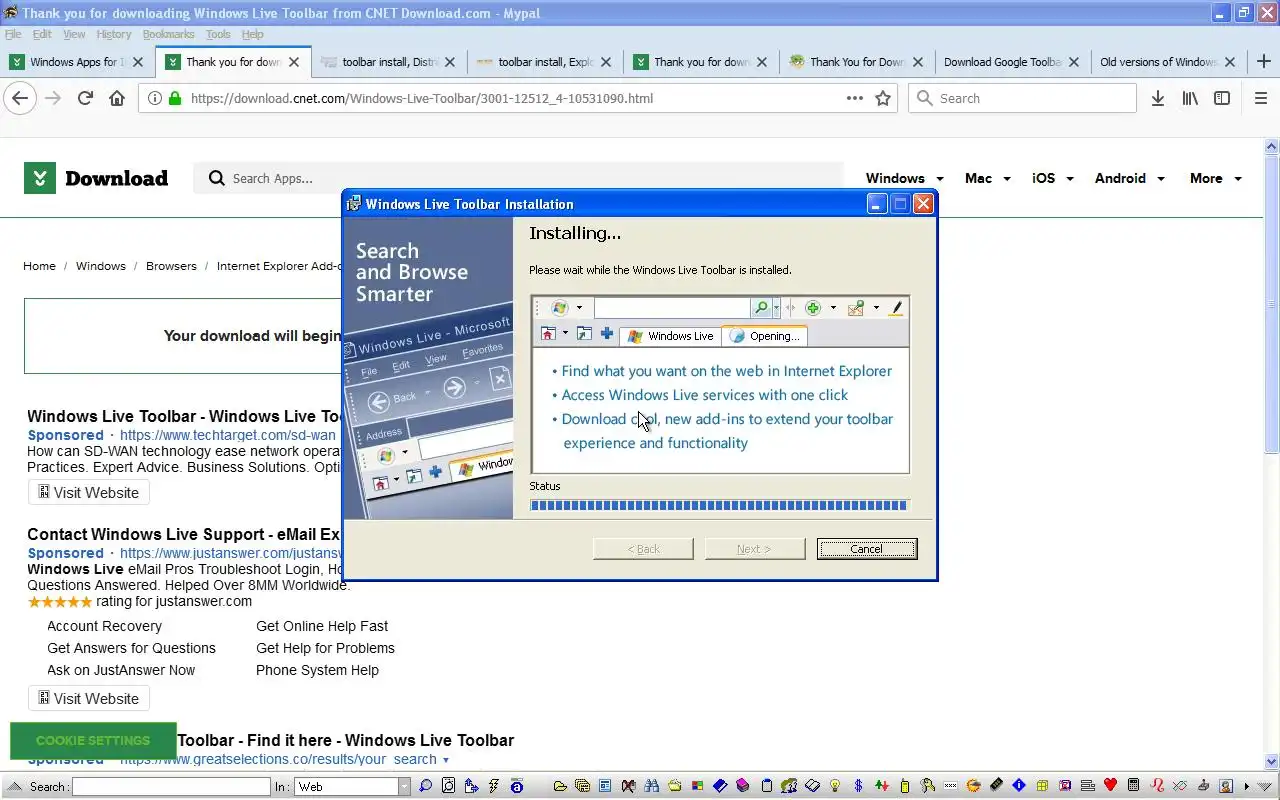Open 'Account Recovery' link
The width and height of the screenshot is (1280, 800).
[104, 626]
